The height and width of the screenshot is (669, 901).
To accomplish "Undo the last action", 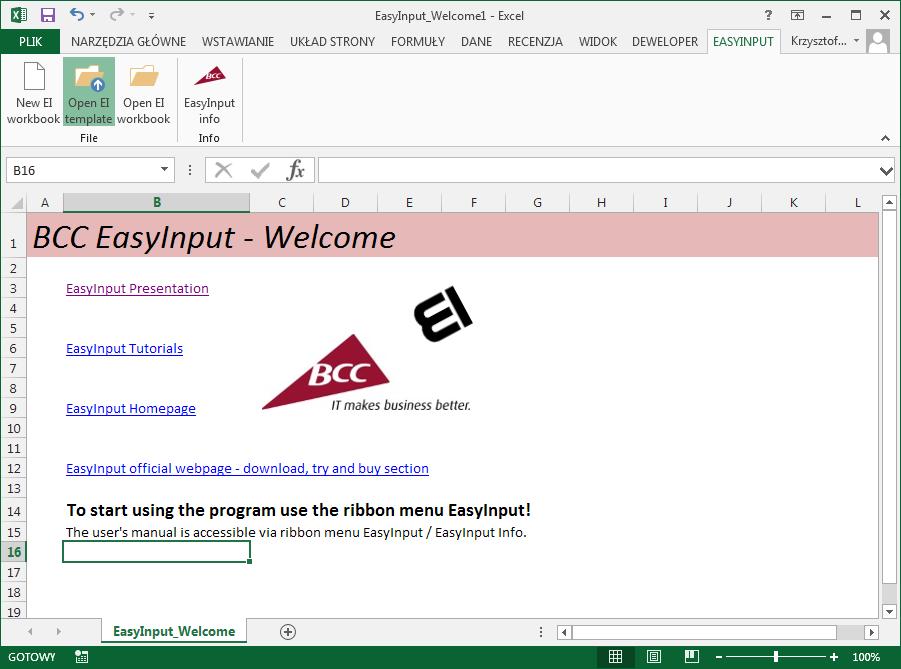I will (76, 14).
